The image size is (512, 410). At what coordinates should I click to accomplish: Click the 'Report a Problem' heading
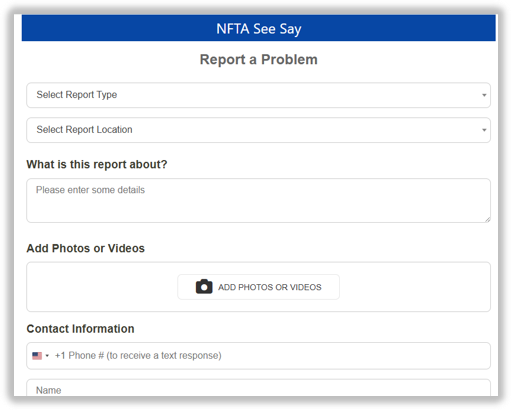tap(258, 60)
